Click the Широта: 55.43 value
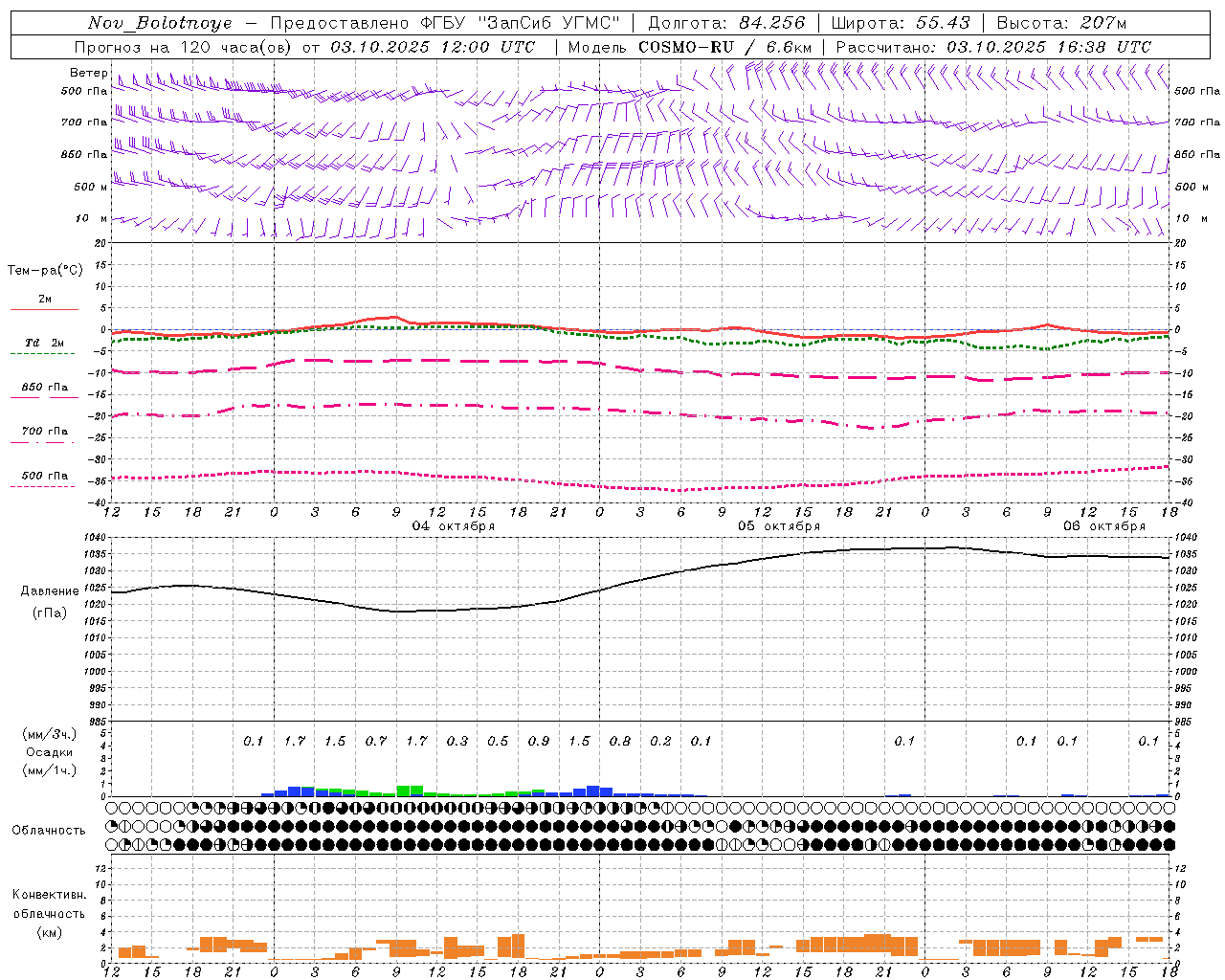This screenshot has width=1225, height=980. [x=902, y=23]
